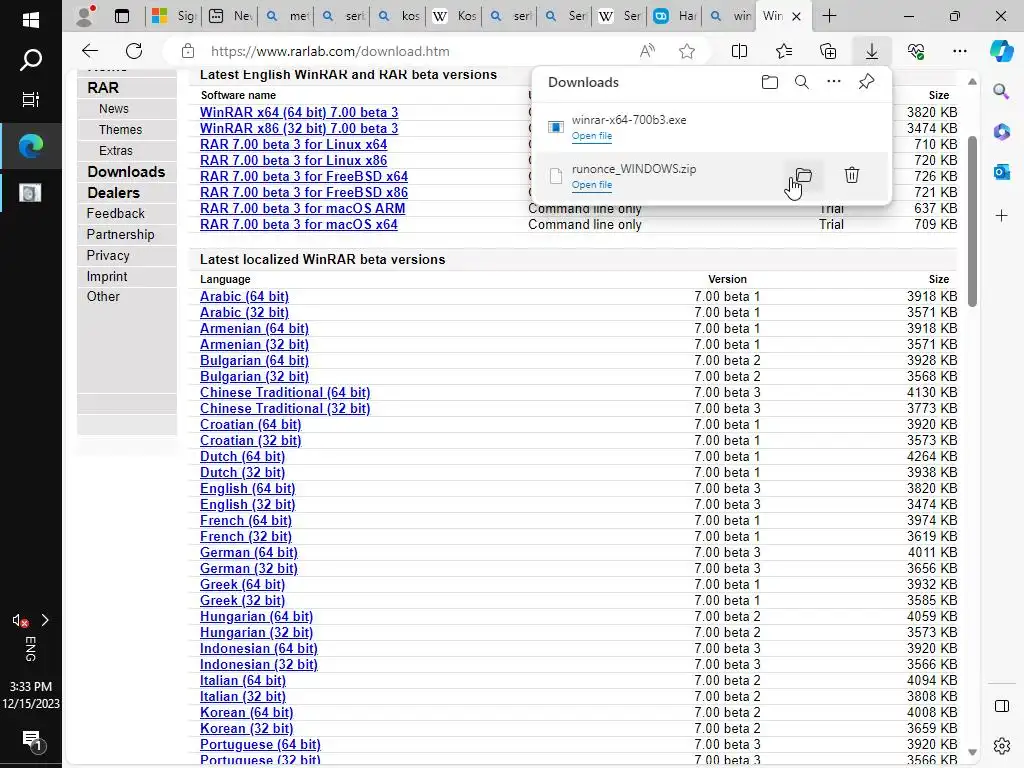Open the file link under runonce_WINDOWS.zip
The width and height of the screenshot is (1024, 768).
coord(592,185)
